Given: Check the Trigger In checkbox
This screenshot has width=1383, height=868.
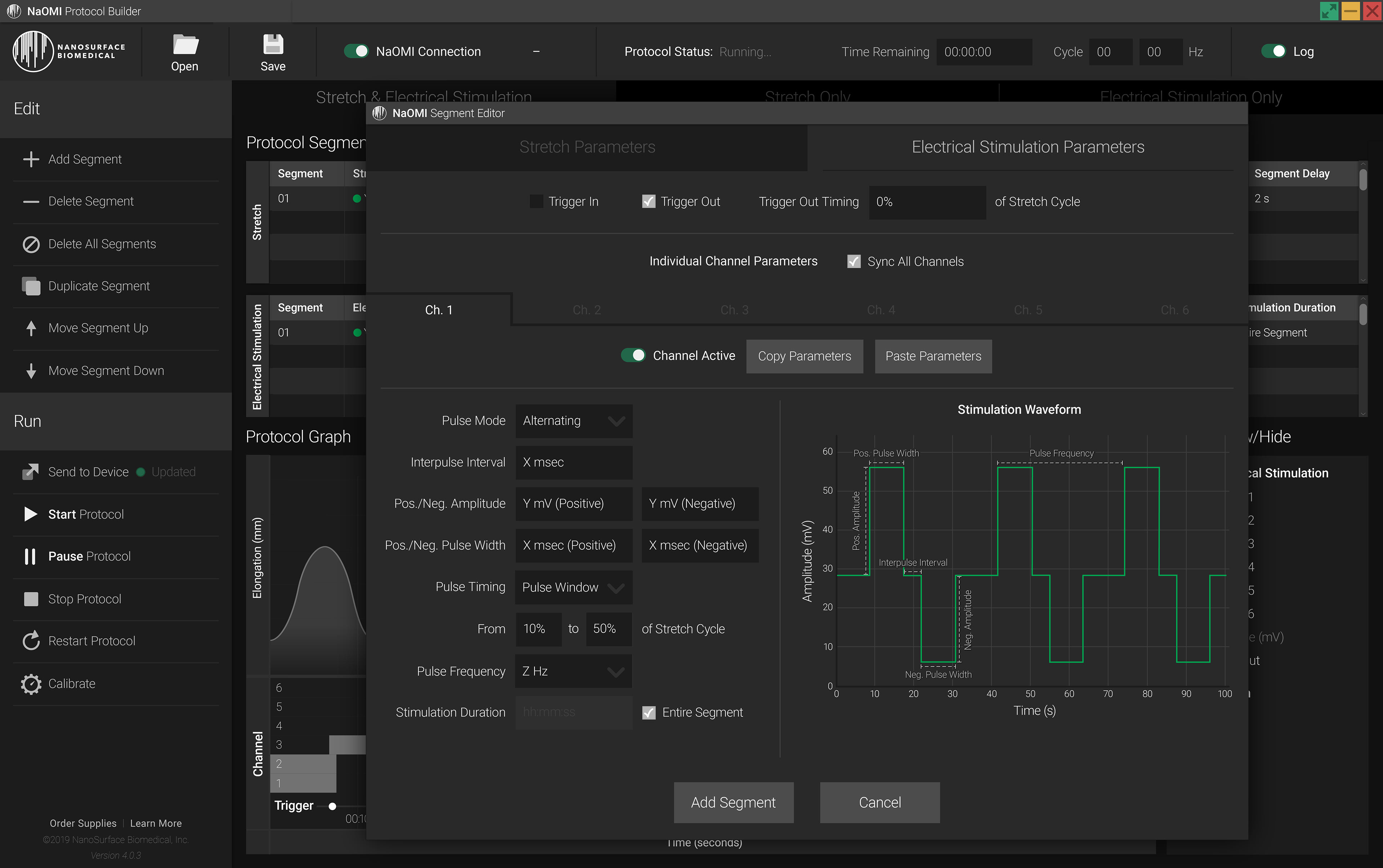Looking at the screenshot, I should tap(536, 202).
